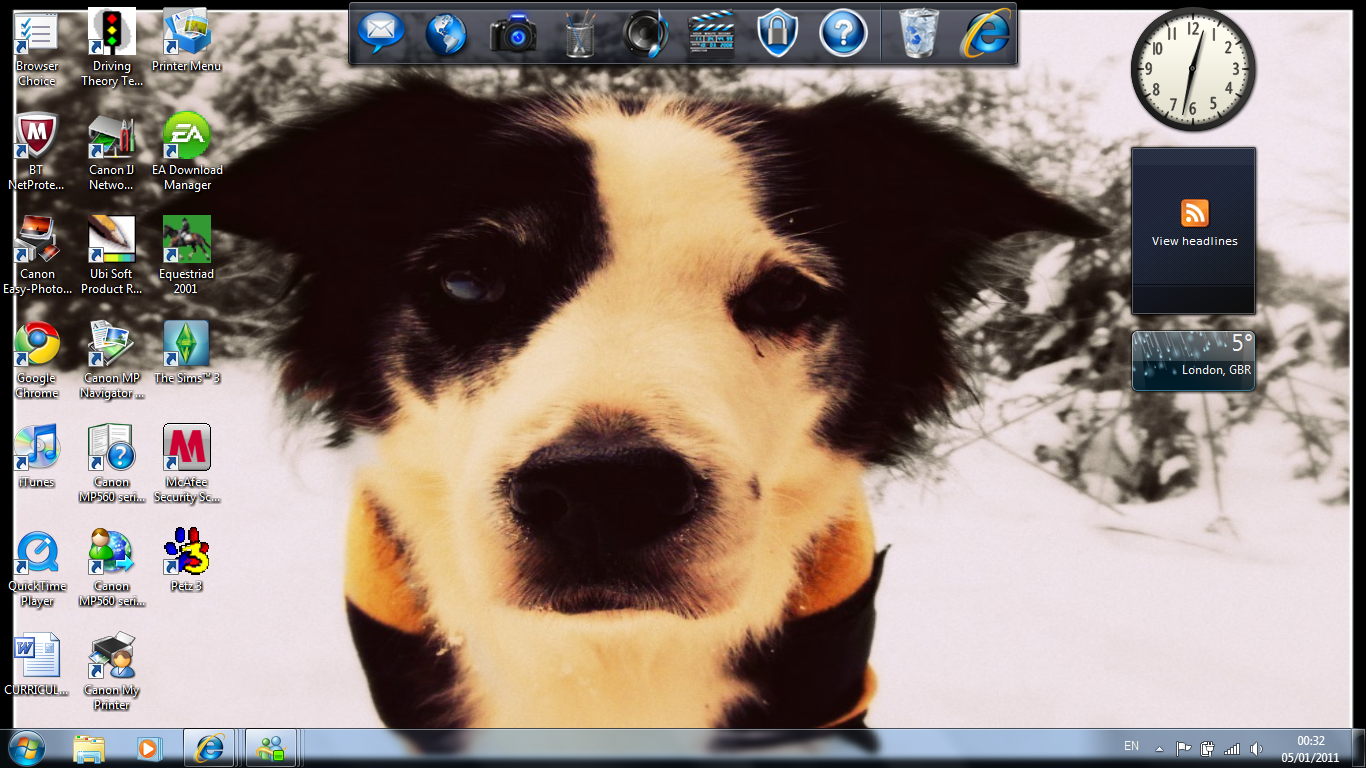The image size is (1366, 768).
Task: Click the padlock security icon in dock
Action: tap(777, 34)
